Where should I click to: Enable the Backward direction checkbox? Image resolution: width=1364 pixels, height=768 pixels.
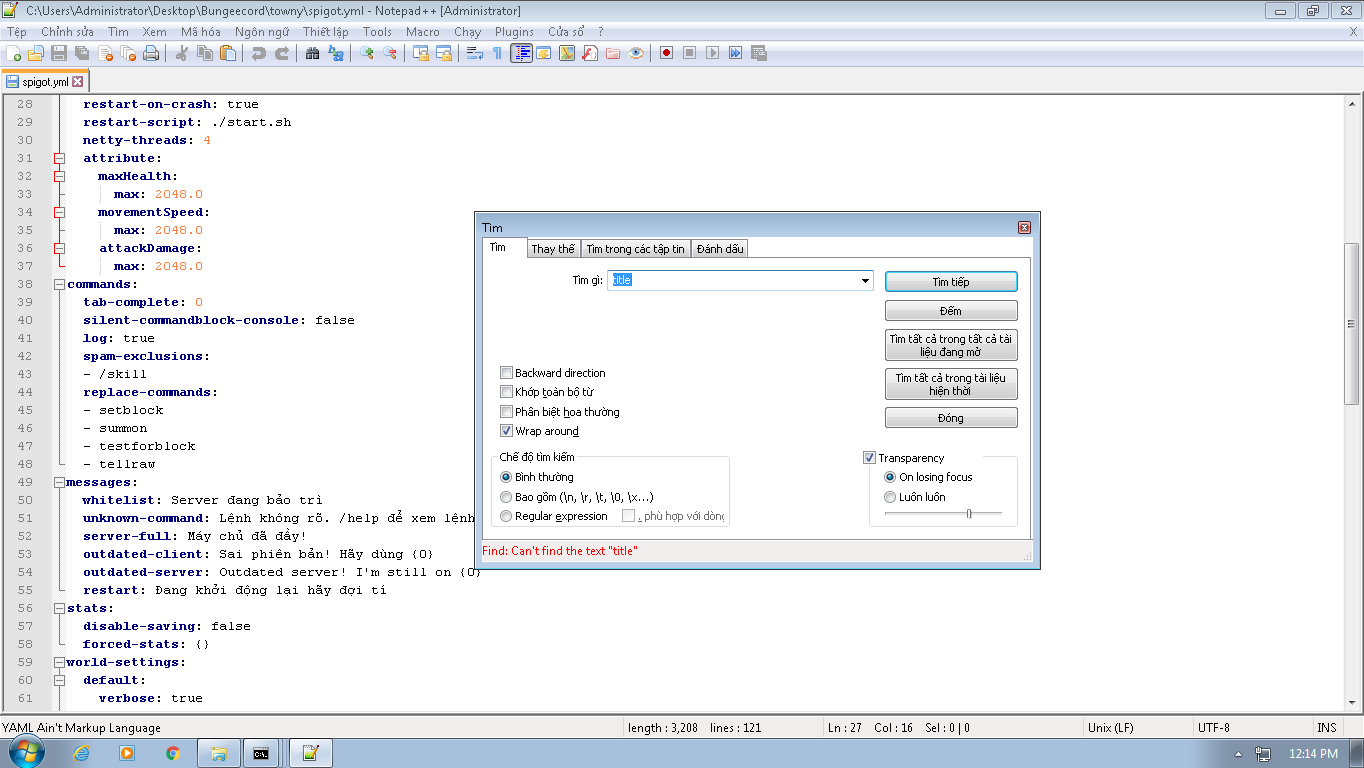tap(507, 373)
